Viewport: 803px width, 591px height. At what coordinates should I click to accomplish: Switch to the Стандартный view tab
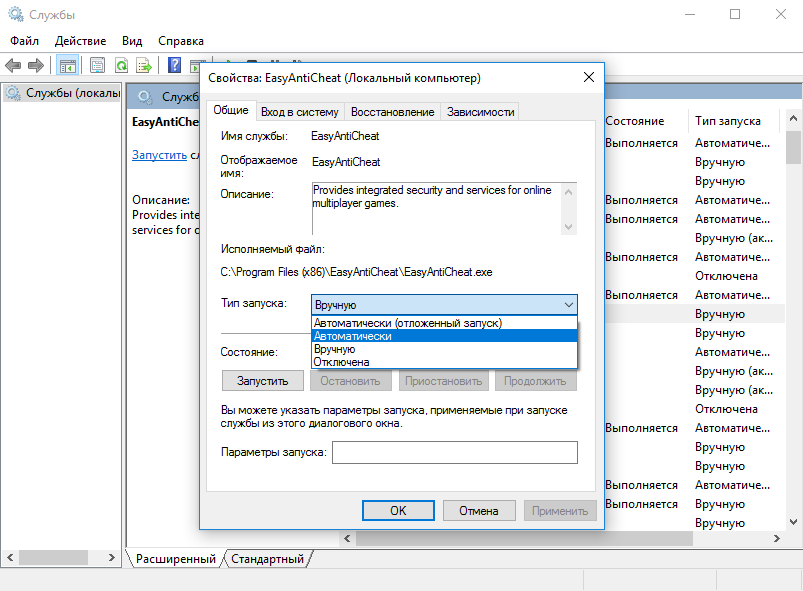click(x=267, y=559)
